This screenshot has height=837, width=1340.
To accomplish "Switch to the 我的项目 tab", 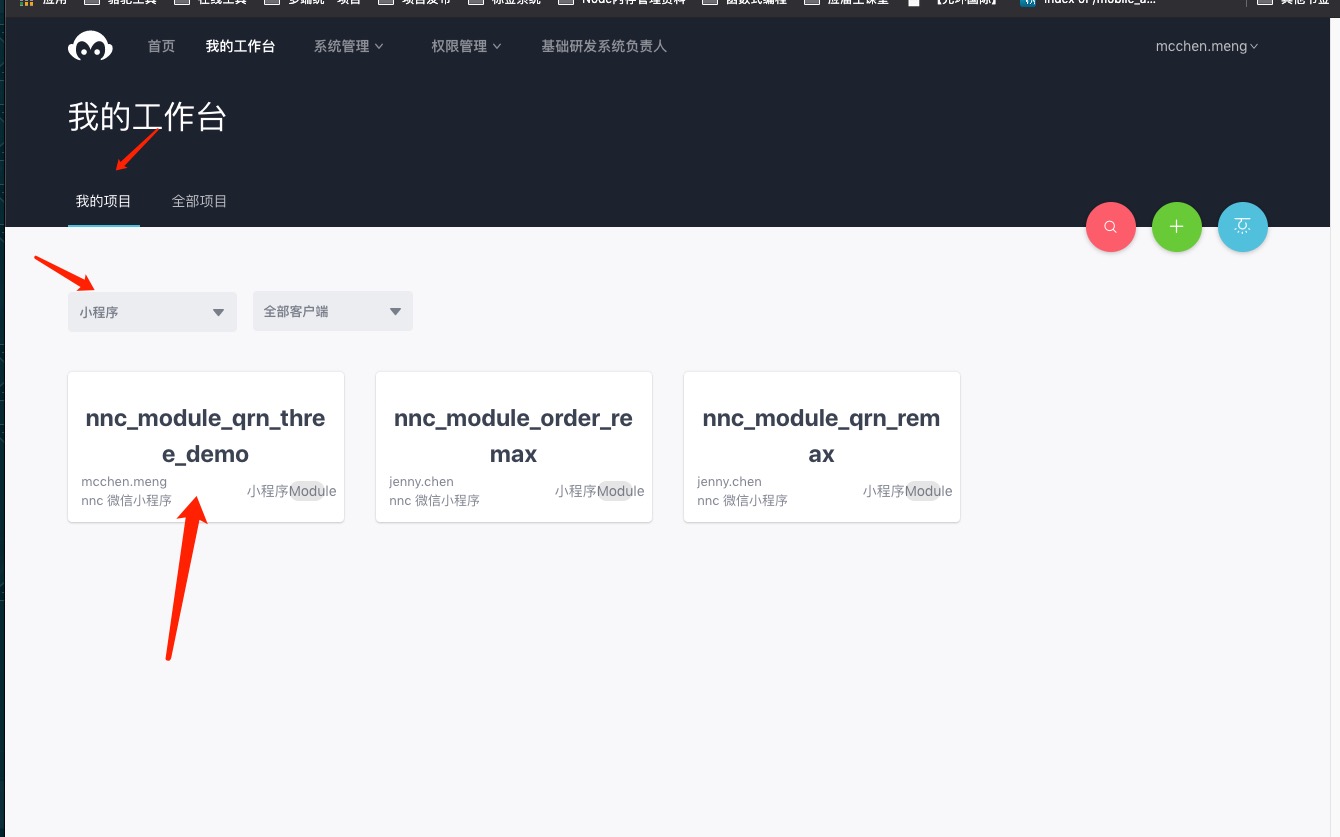I will (104, 201).
